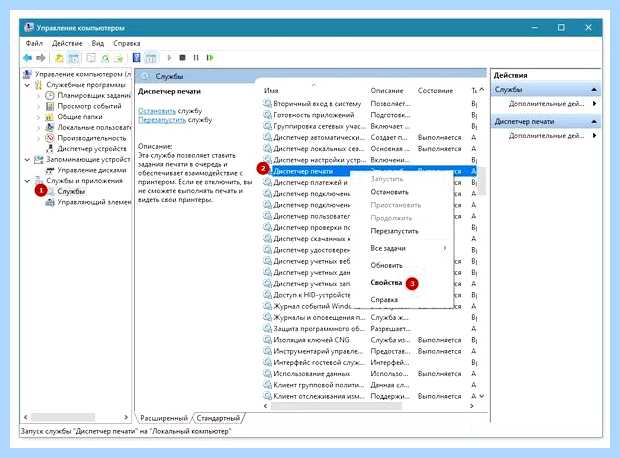
Task: Select the Инструментарий управления service row
Action: click(371, 351)
